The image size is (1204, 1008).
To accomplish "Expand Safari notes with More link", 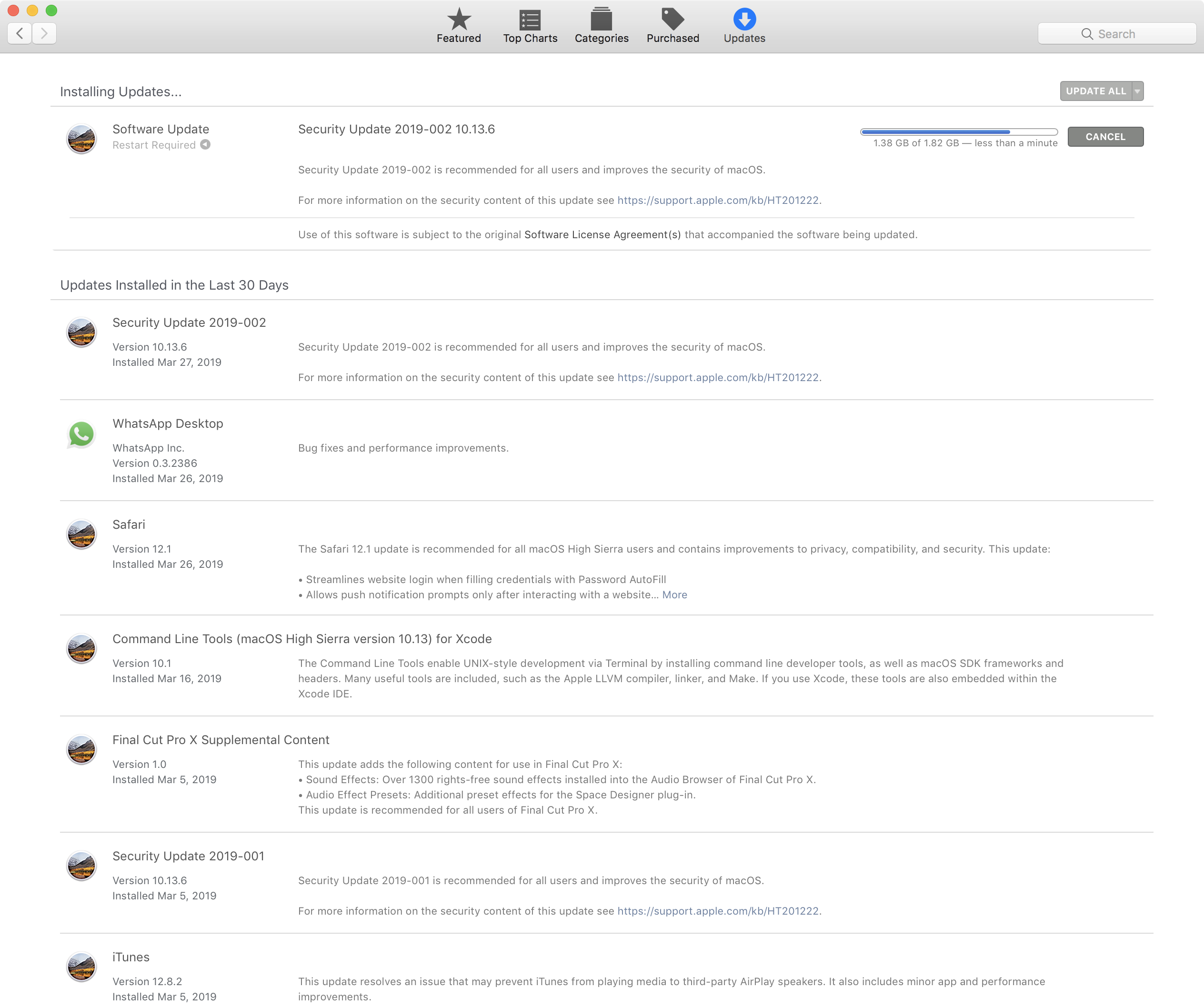I will pyautogui.click(x=674, y=595).
